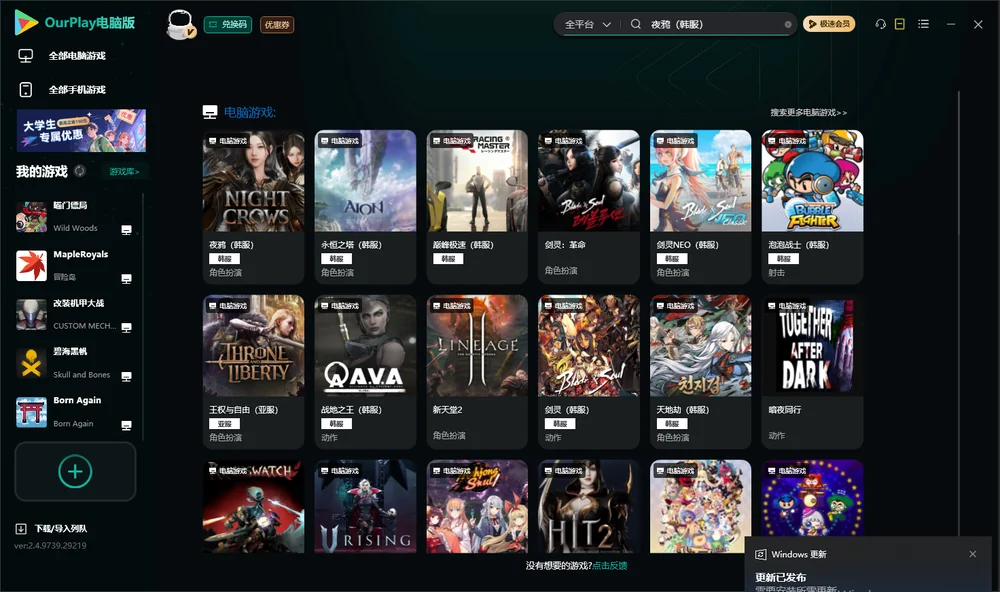The image size is (1000, 592).
Task: Open Born Again in my games list
Action: coord(75,412)
